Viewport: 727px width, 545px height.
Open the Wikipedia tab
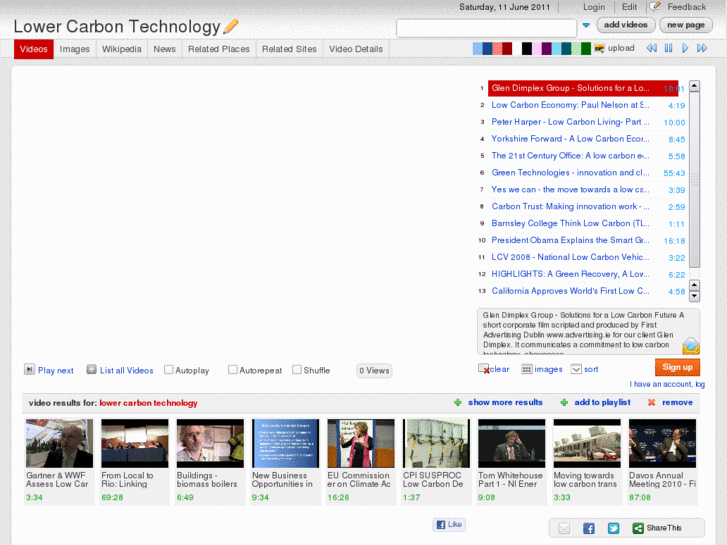click(121, 49)
